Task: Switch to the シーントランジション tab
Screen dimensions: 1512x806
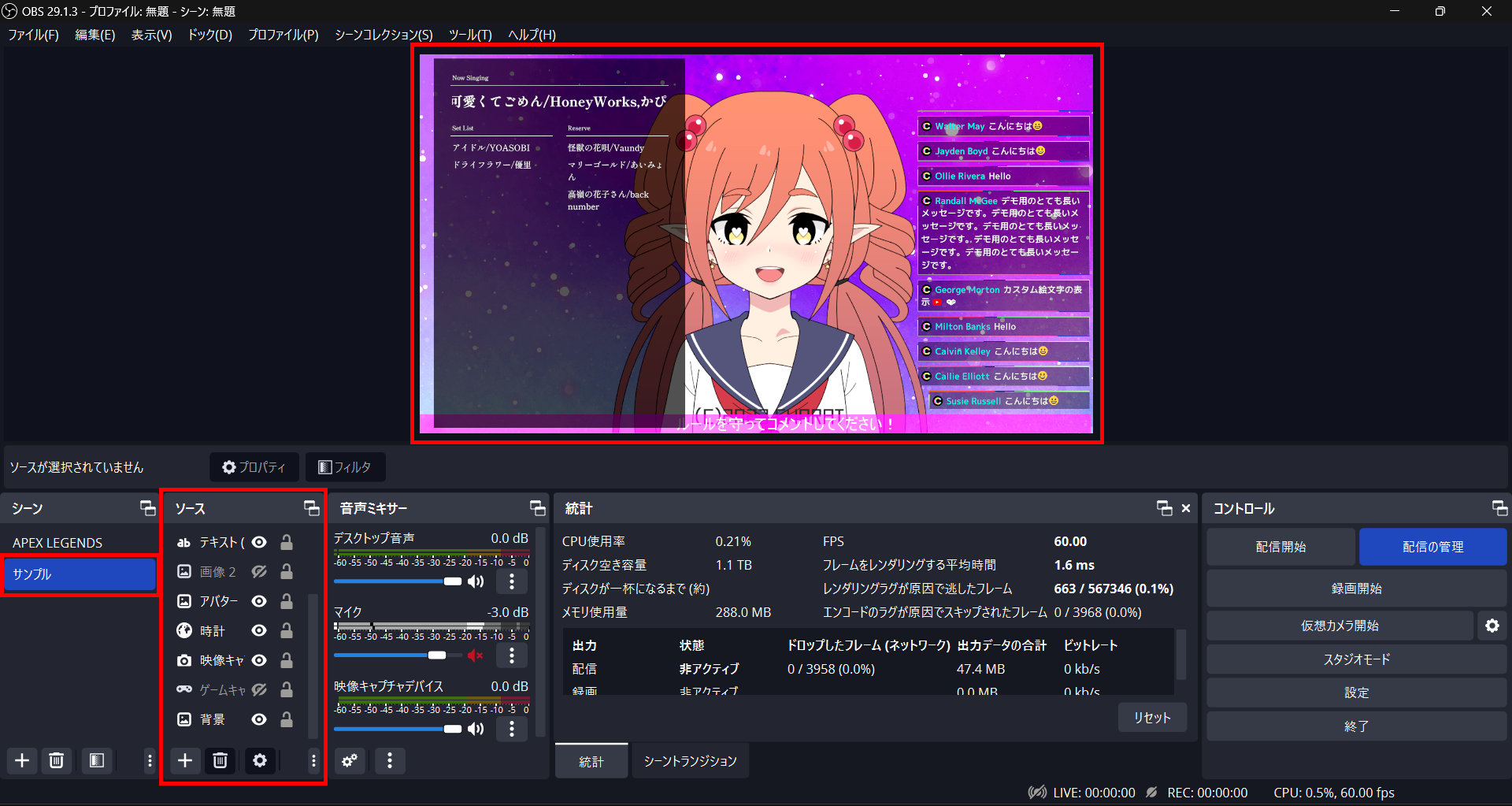Action: click(690, 761)
